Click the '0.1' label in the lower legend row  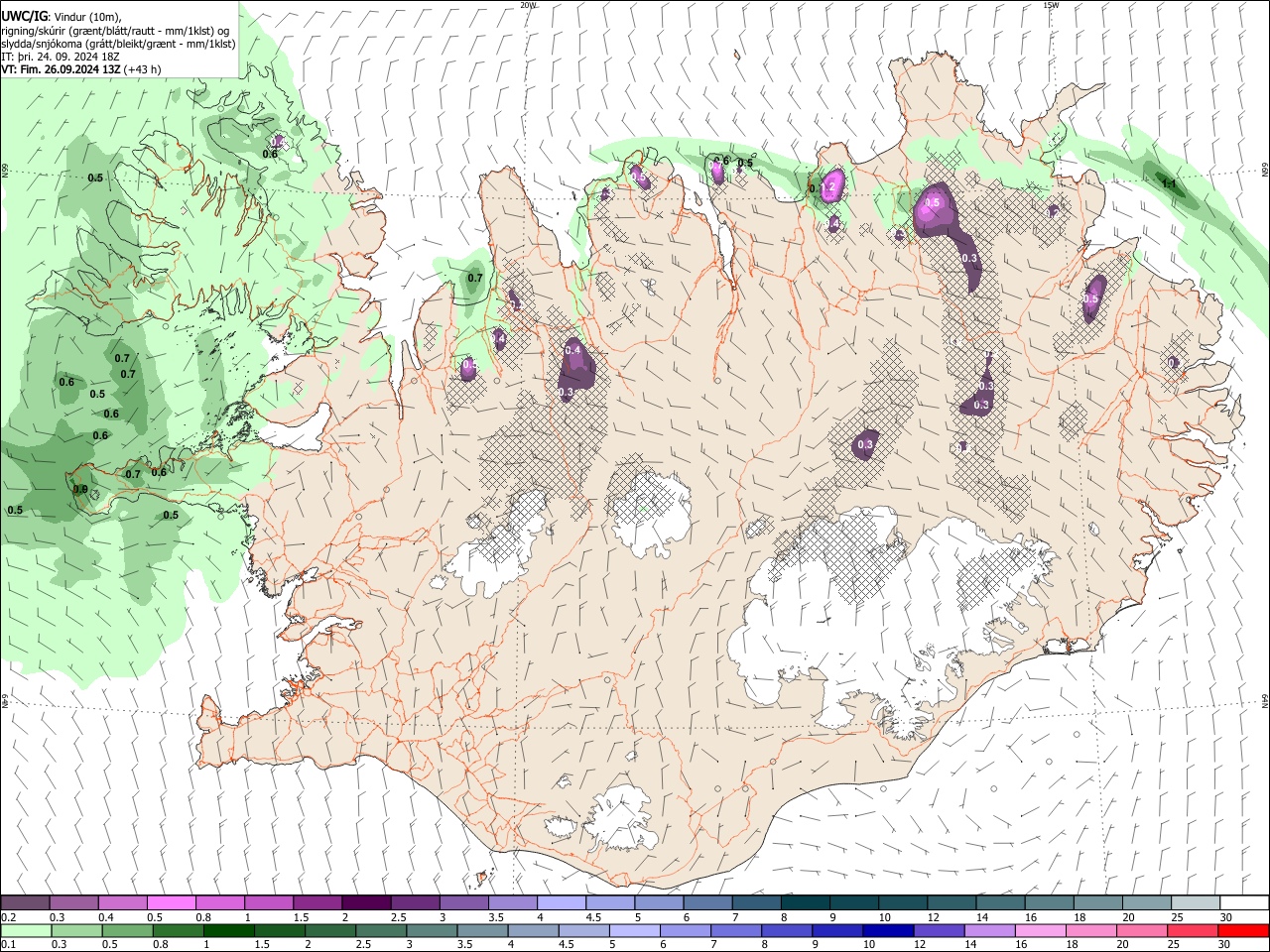8,944
